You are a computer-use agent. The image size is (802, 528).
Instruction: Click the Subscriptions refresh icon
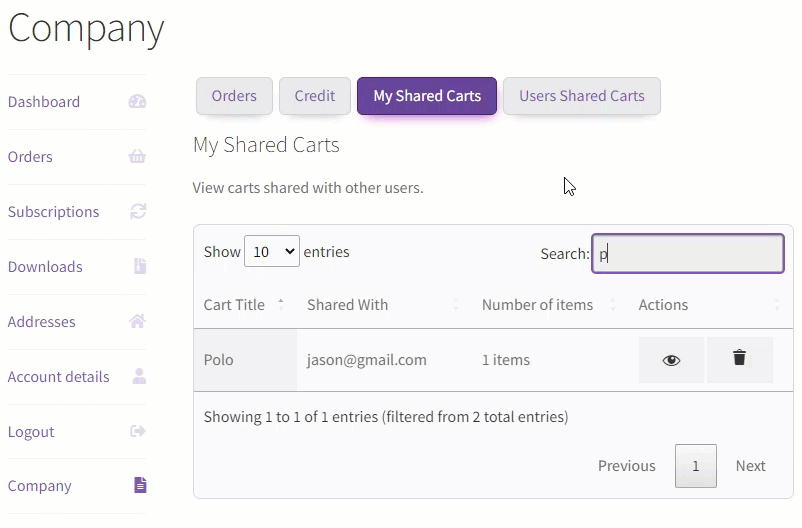tap(138, 211)
